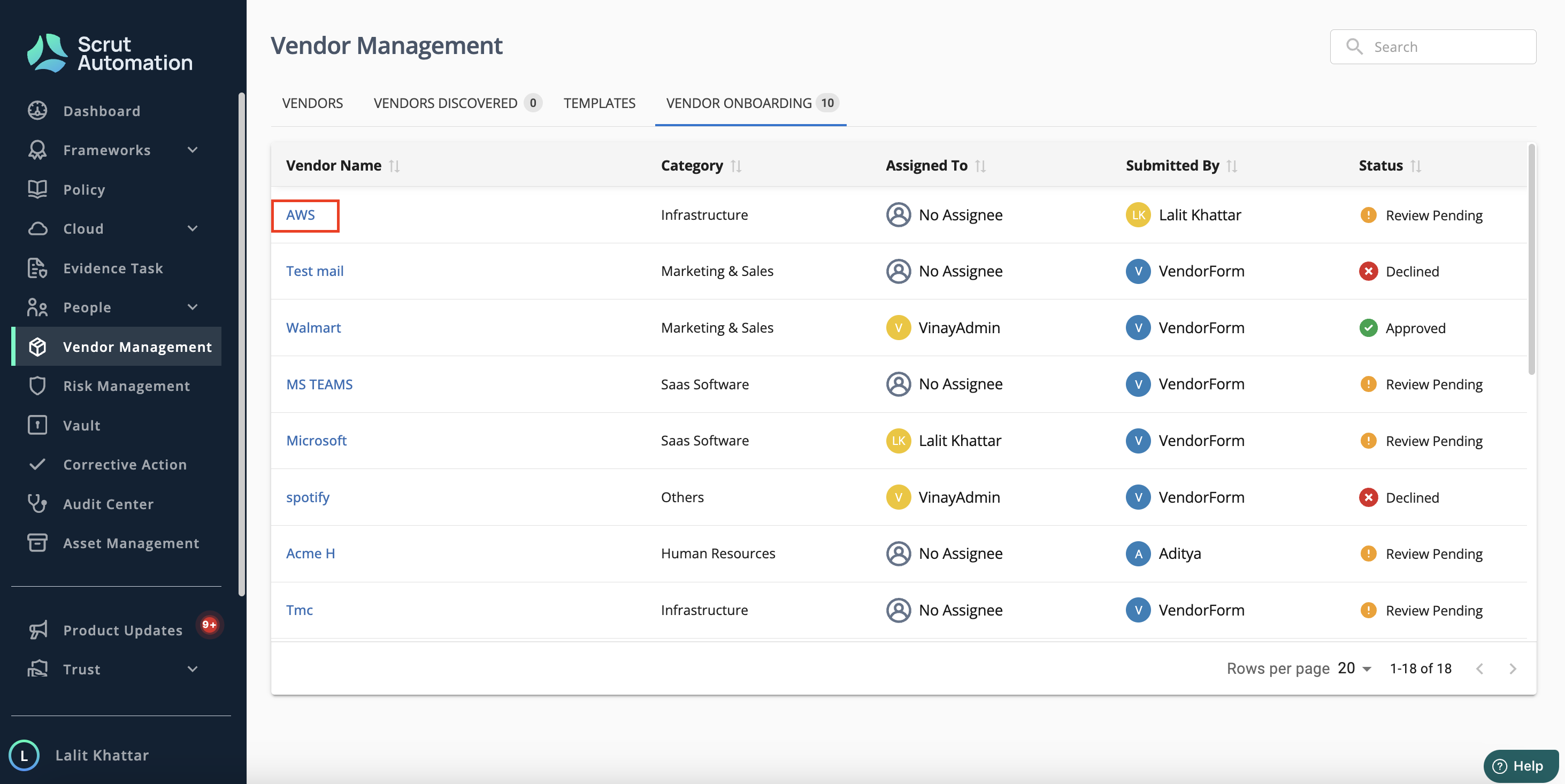Open Rows per page dropdown
Viewport: 1565px width, 784px height.
(x=1354, y=668)
